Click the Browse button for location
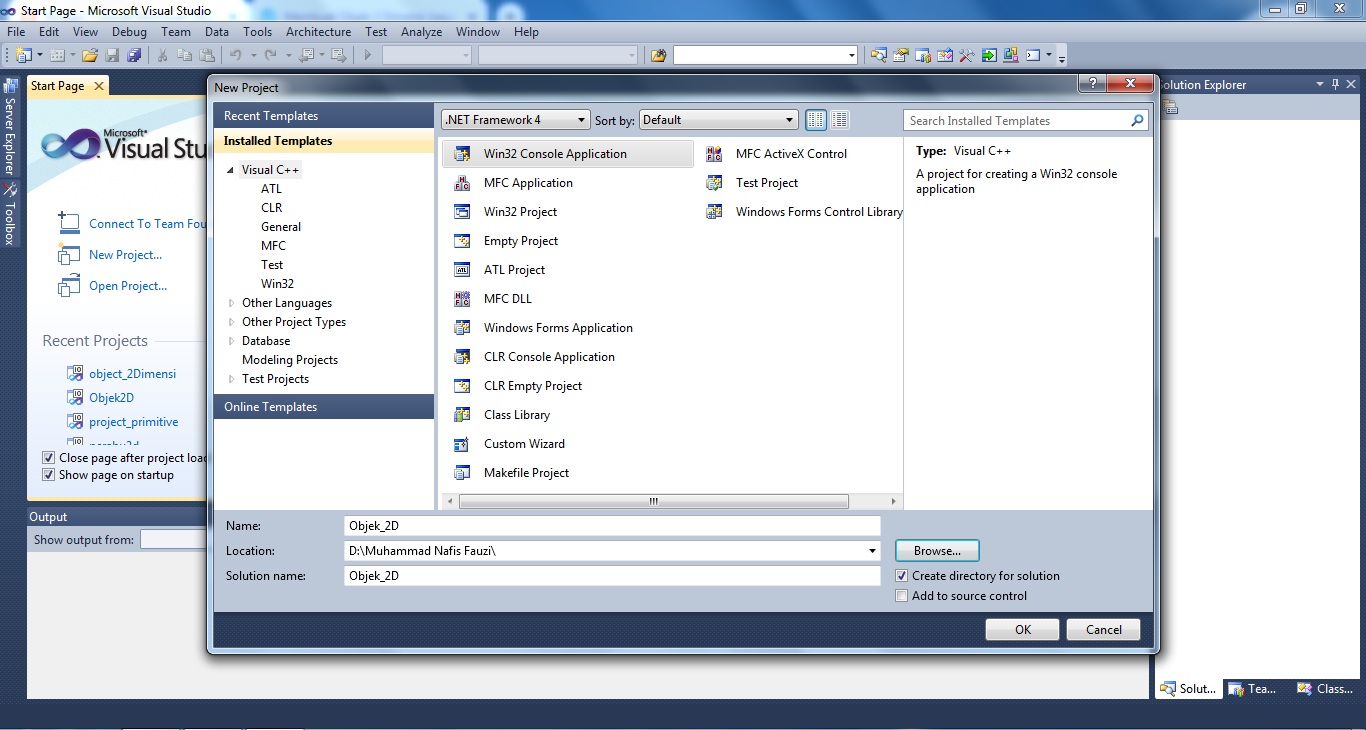 click(x=936, y=550)
